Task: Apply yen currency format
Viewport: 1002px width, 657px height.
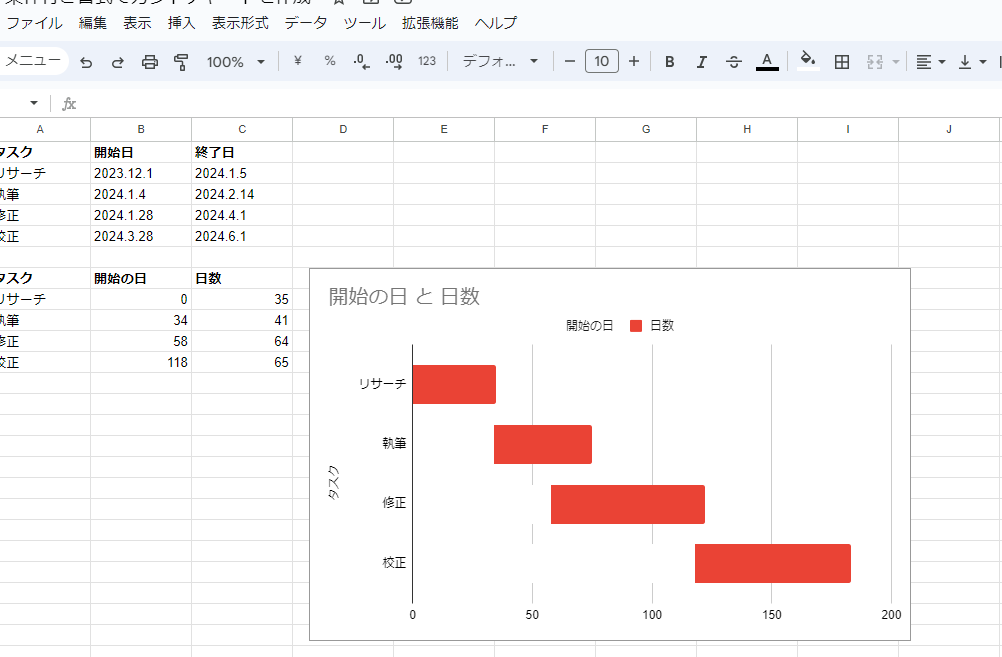Action: tap(297, 62)
